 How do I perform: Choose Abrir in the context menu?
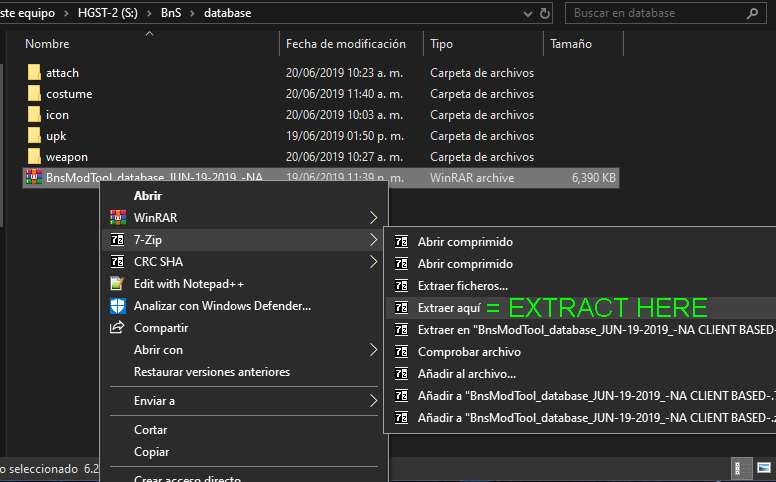point(147,195)
